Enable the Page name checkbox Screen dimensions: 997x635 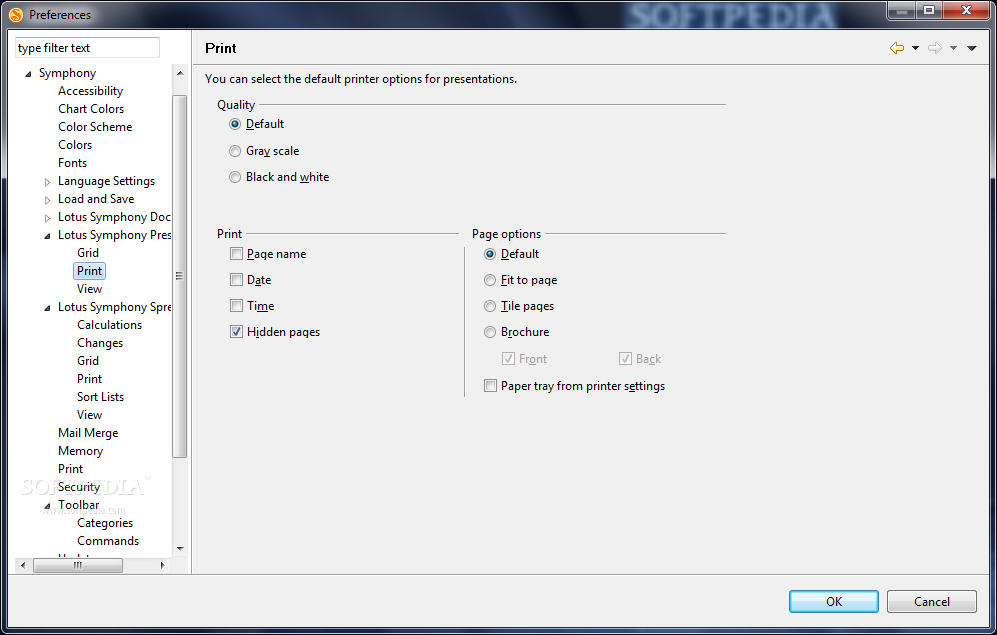pos(237,254)
